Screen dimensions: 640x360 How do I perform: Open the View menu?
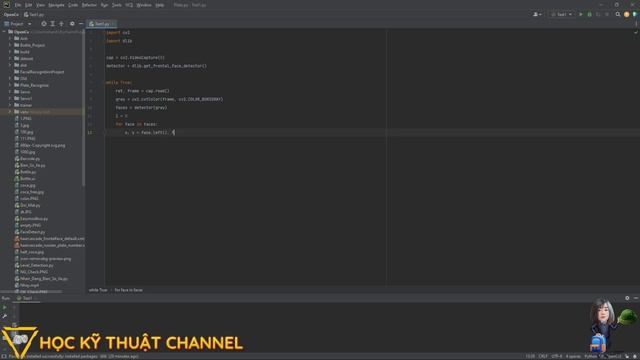[x=40, y=5]
